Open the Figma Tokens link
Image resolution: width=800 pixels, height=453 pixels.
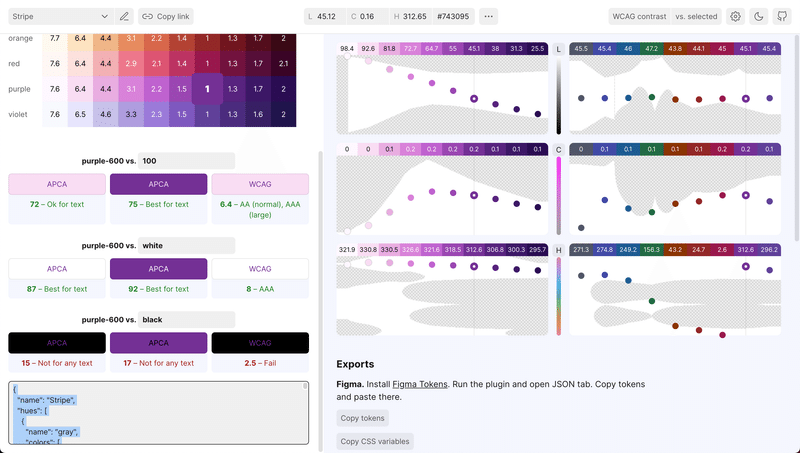(420, 384)
